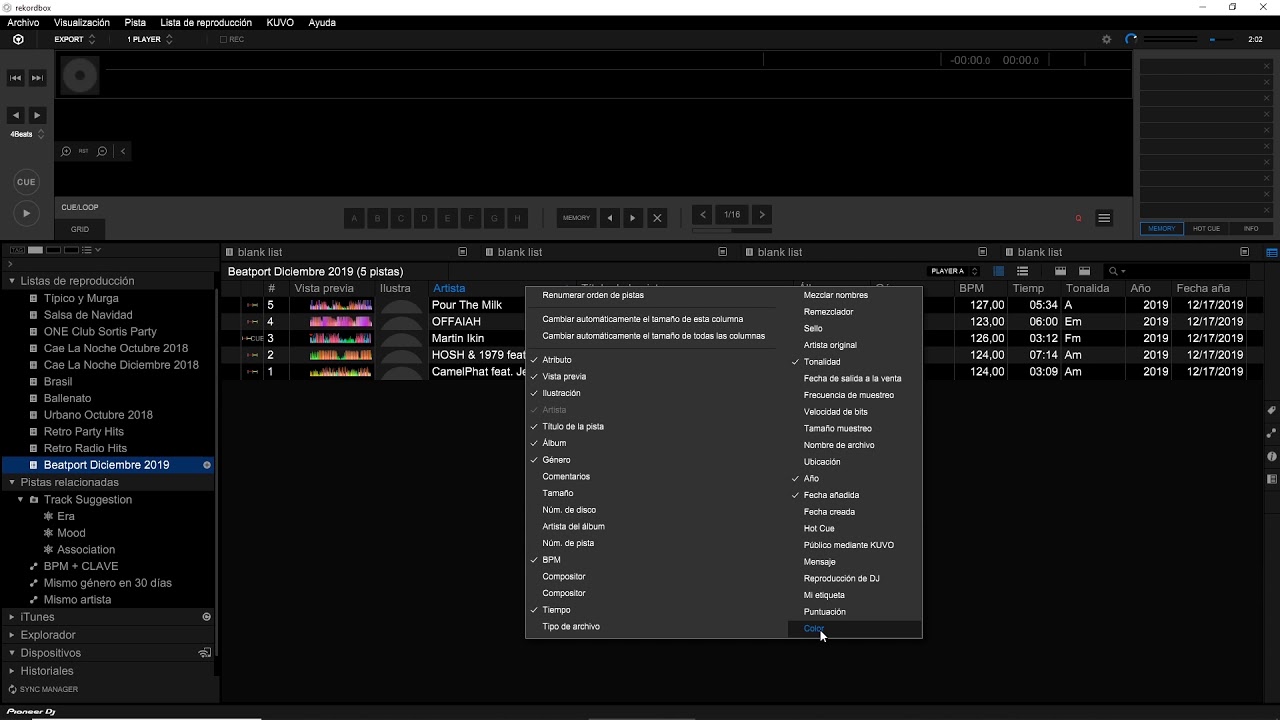Viewport: 1280px width, 720px height.
Task: Jump to the next track
Action: pyautogui.click(x=37, y=78)
